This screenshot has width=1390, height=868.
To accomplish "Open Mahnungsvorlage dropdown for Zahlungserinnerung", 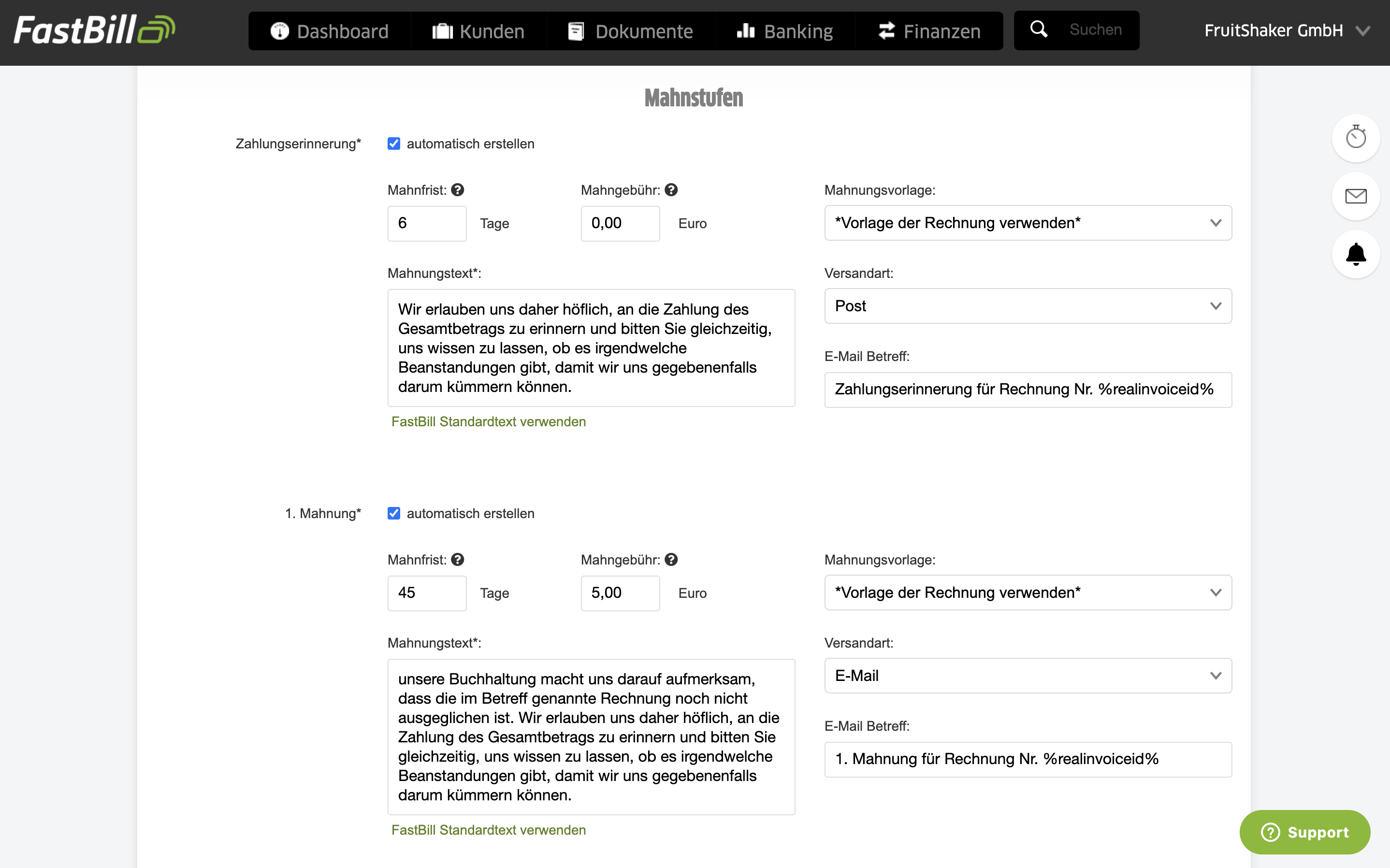I will [1028, 223].
